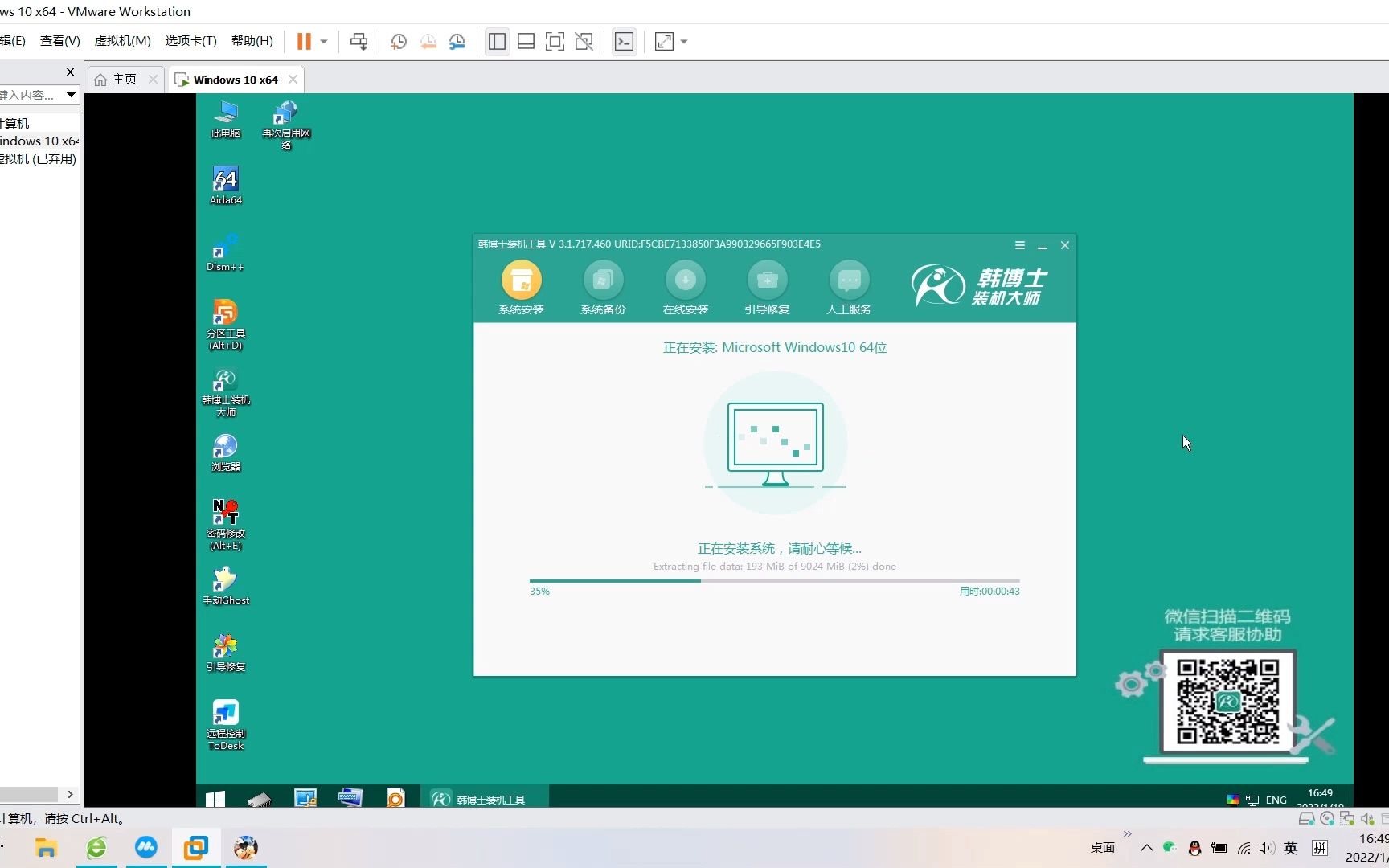Open the 系统备份 icon in 韩博士 tool
The image size is (1389, 868).
click(x=603, y=288)
